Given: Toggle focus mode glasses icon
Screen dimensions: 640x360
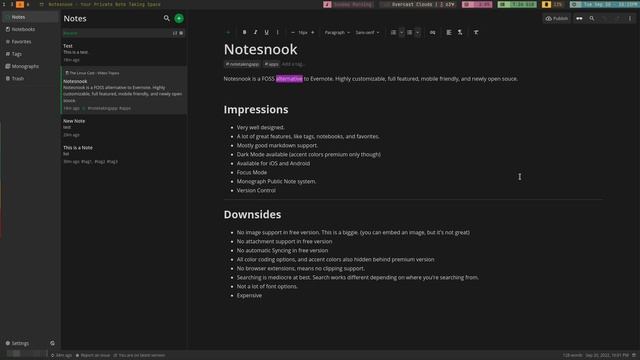Looking at the screenshot, I should (579, 18).
